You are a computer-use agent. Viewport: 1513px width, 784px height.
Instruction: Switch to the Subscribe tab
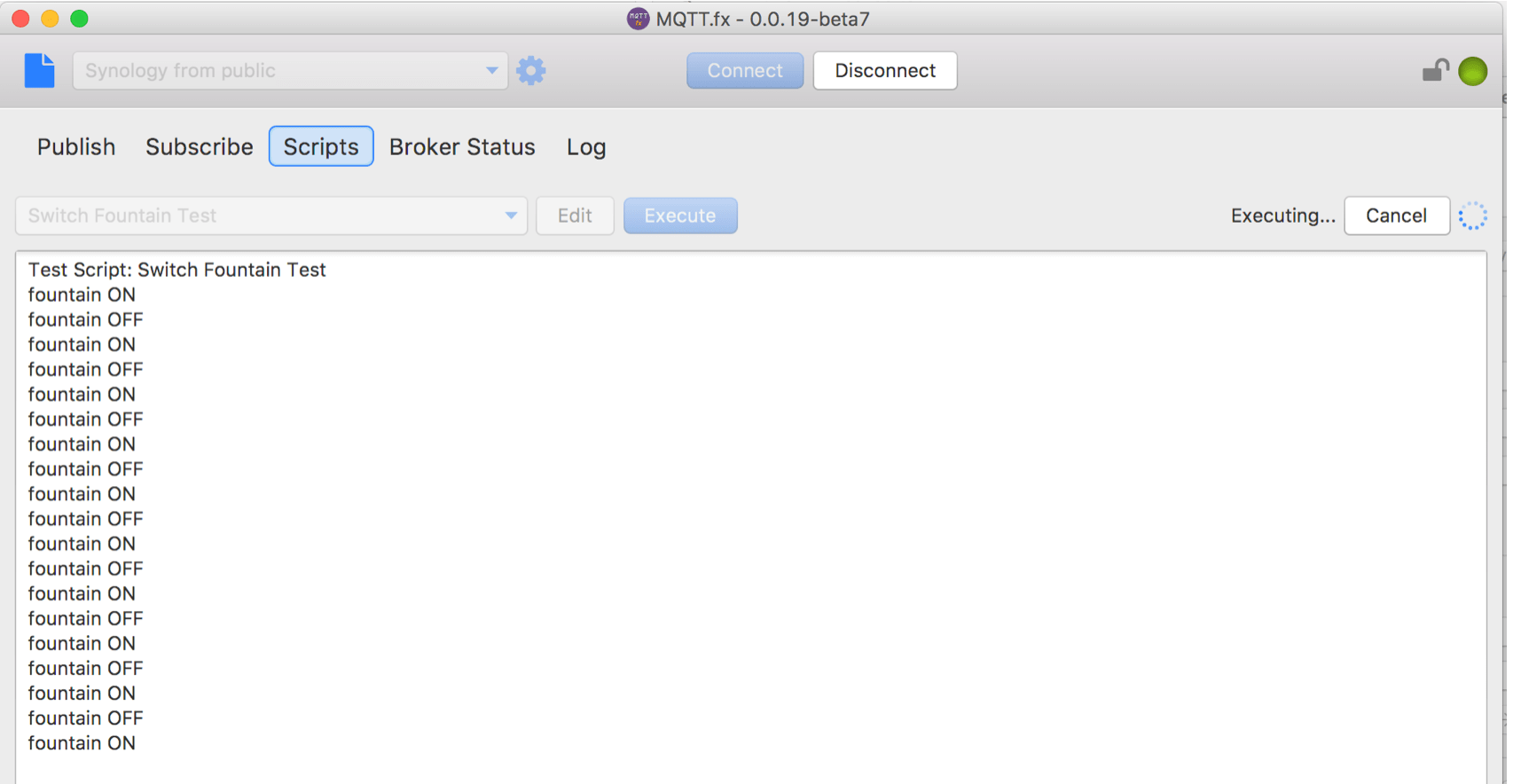(x=199, y=146)
